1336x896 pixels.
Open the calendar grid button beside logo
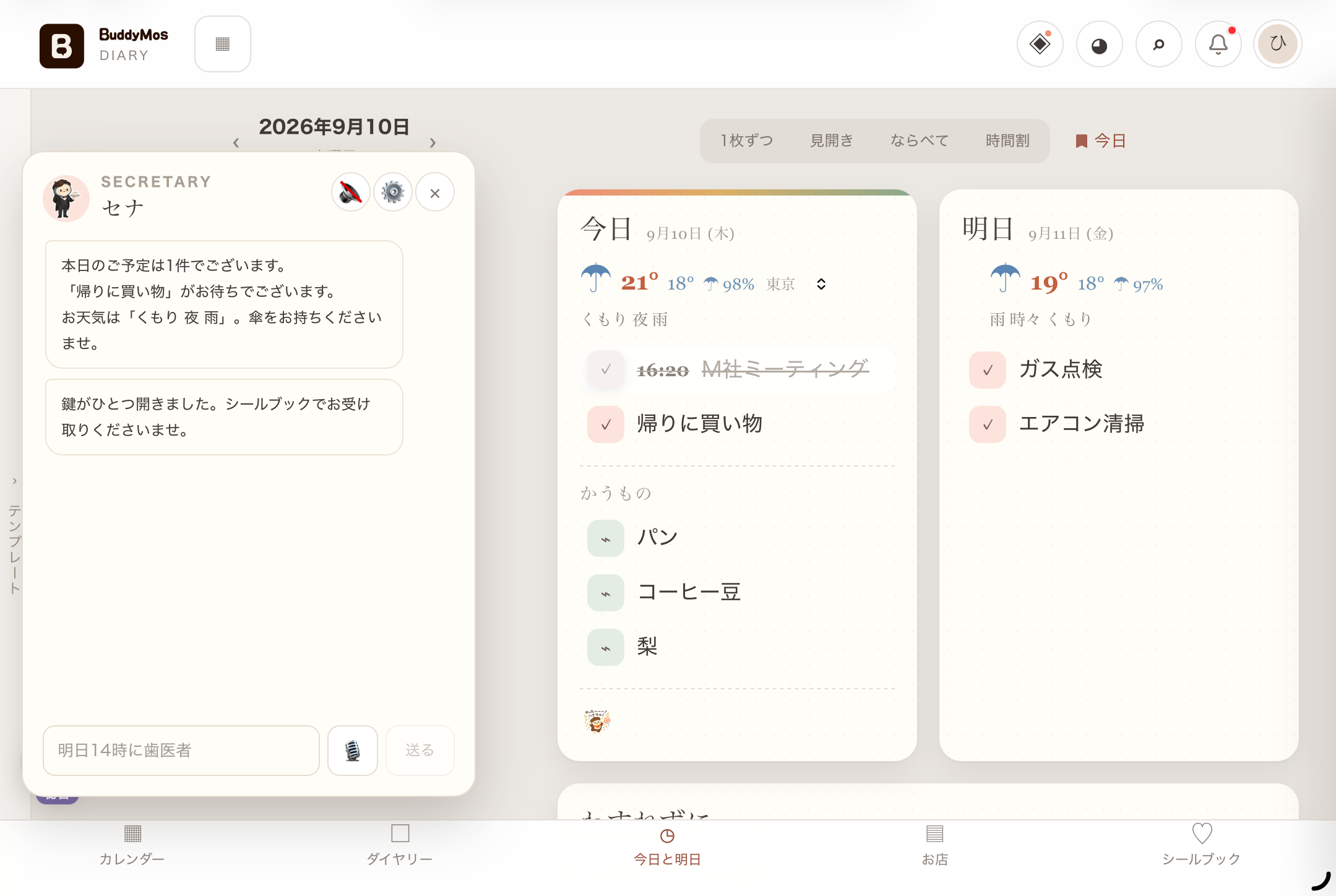coord(223,44)
